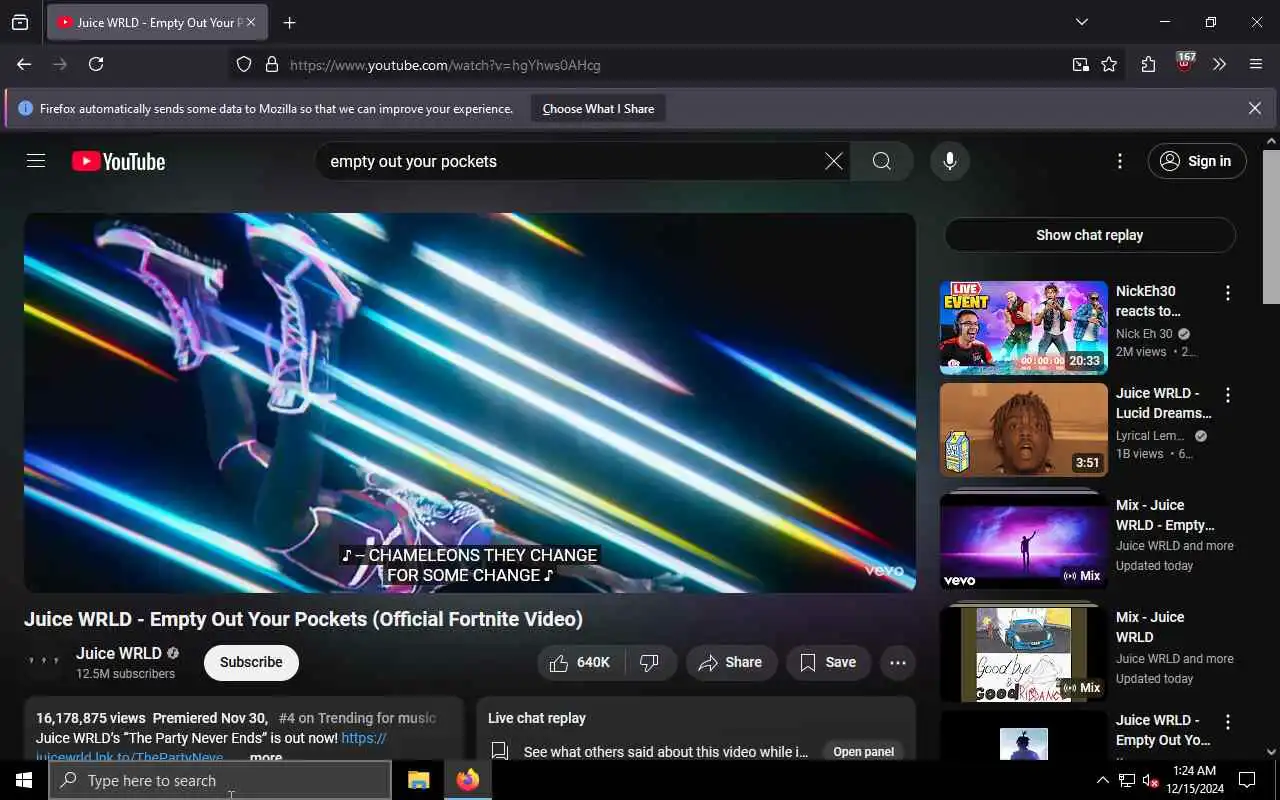Open options menu for NickEh30 video
The image size is (1280, 800).
coord(1228,293)
